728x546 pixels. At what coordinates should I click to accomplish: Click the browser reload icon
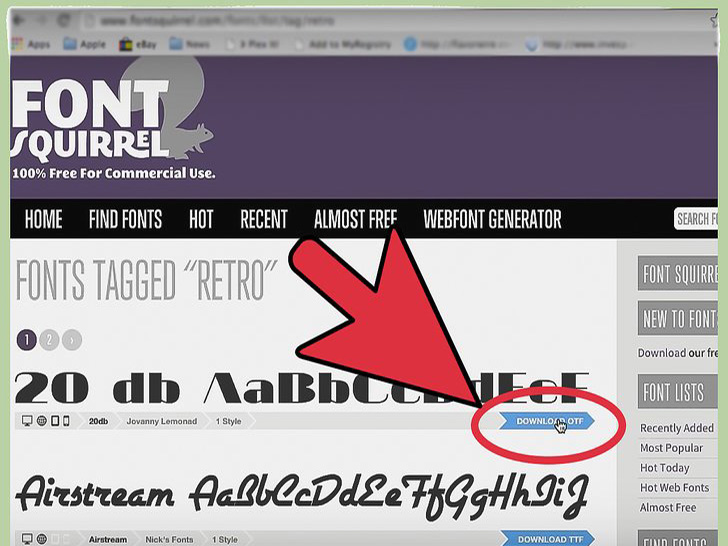64,20
